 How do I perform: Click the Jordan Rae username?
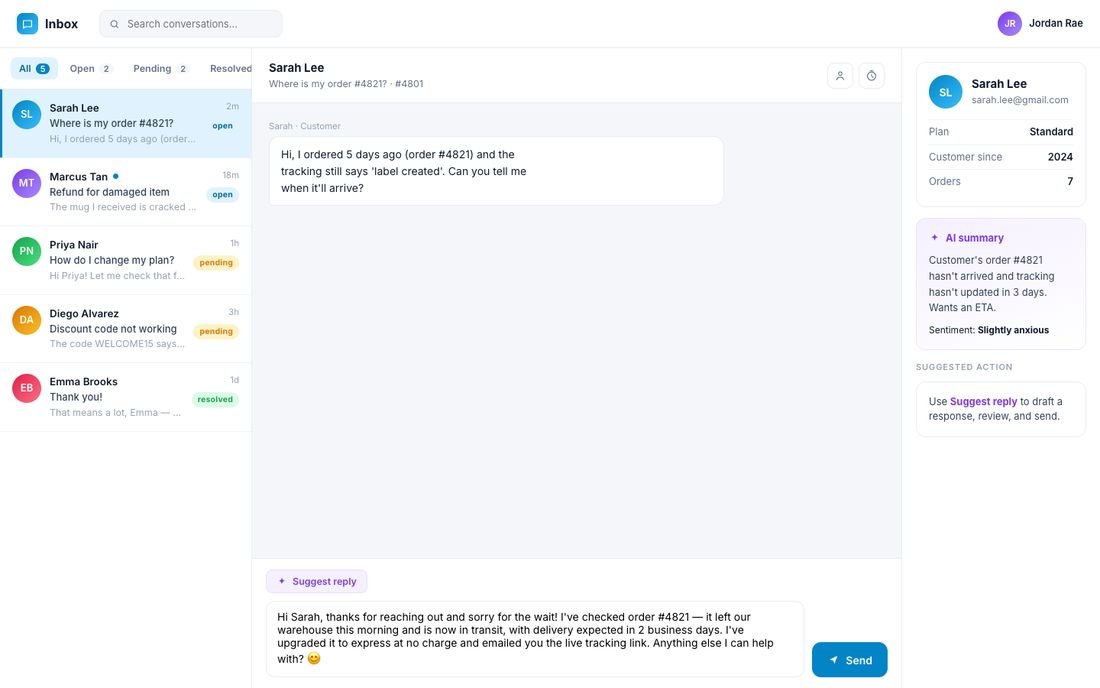pyautogui.click(x=1056, y=23)
